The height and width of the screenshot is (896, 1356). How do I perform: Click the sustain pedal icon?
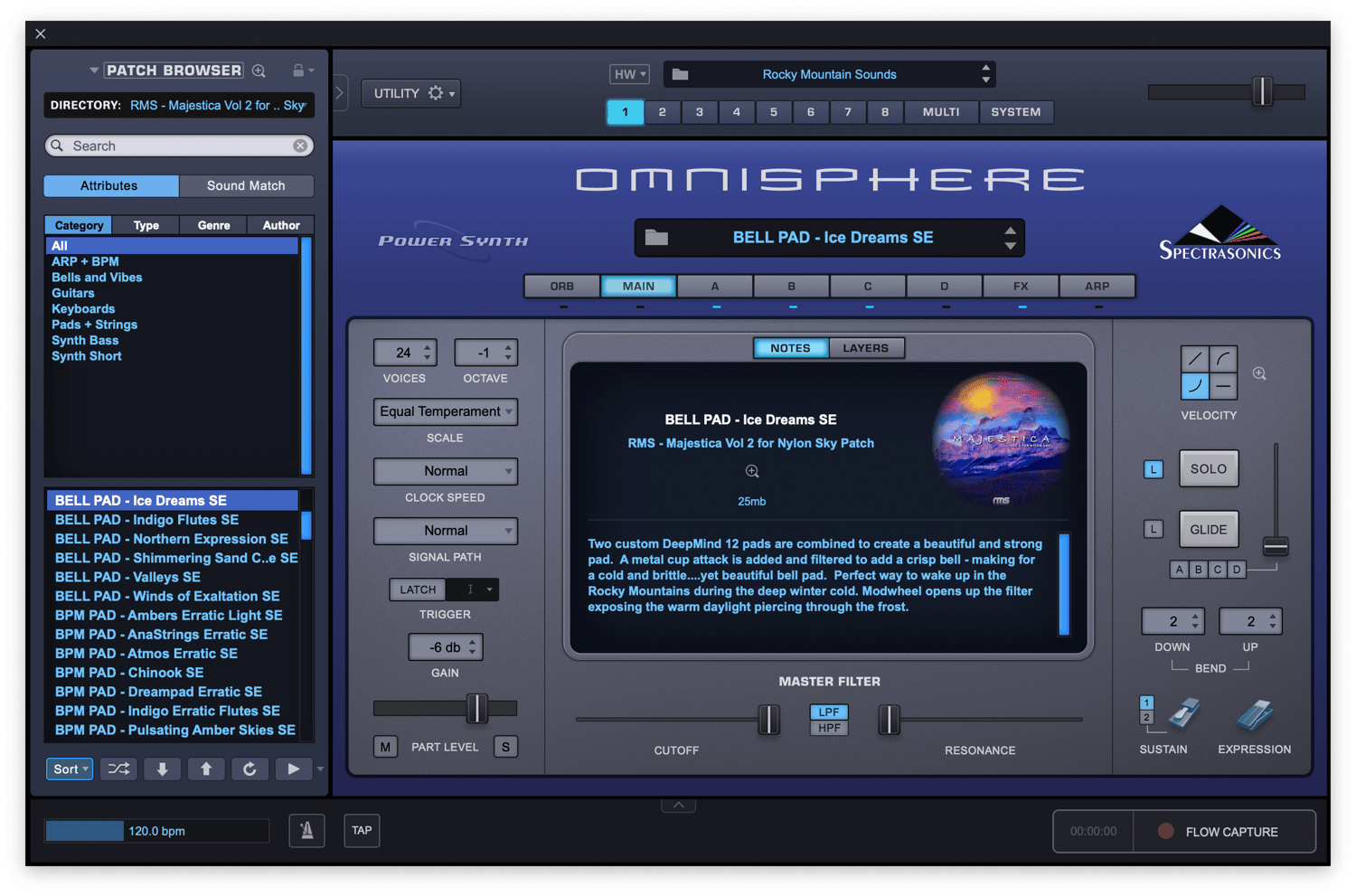1183,714
